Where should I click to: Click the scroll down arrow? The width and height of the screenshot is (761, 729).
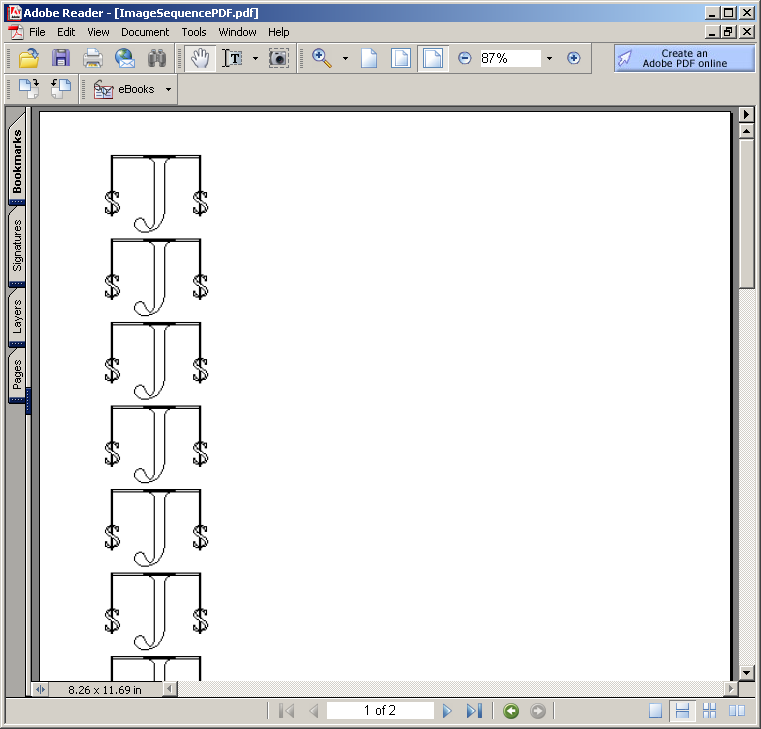pyautogui.click(x=746, y=673)
